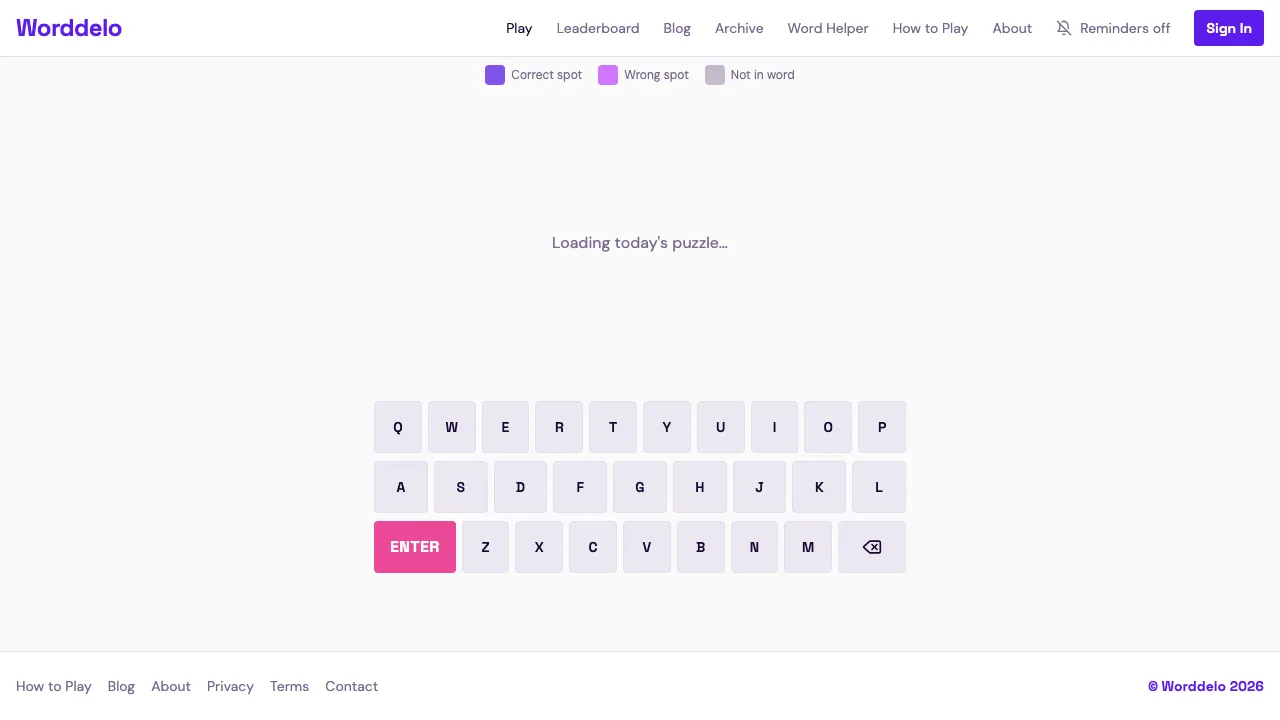Open the footer Contact link
Viewport: 1280px width, 720px height.
[351, 686]
